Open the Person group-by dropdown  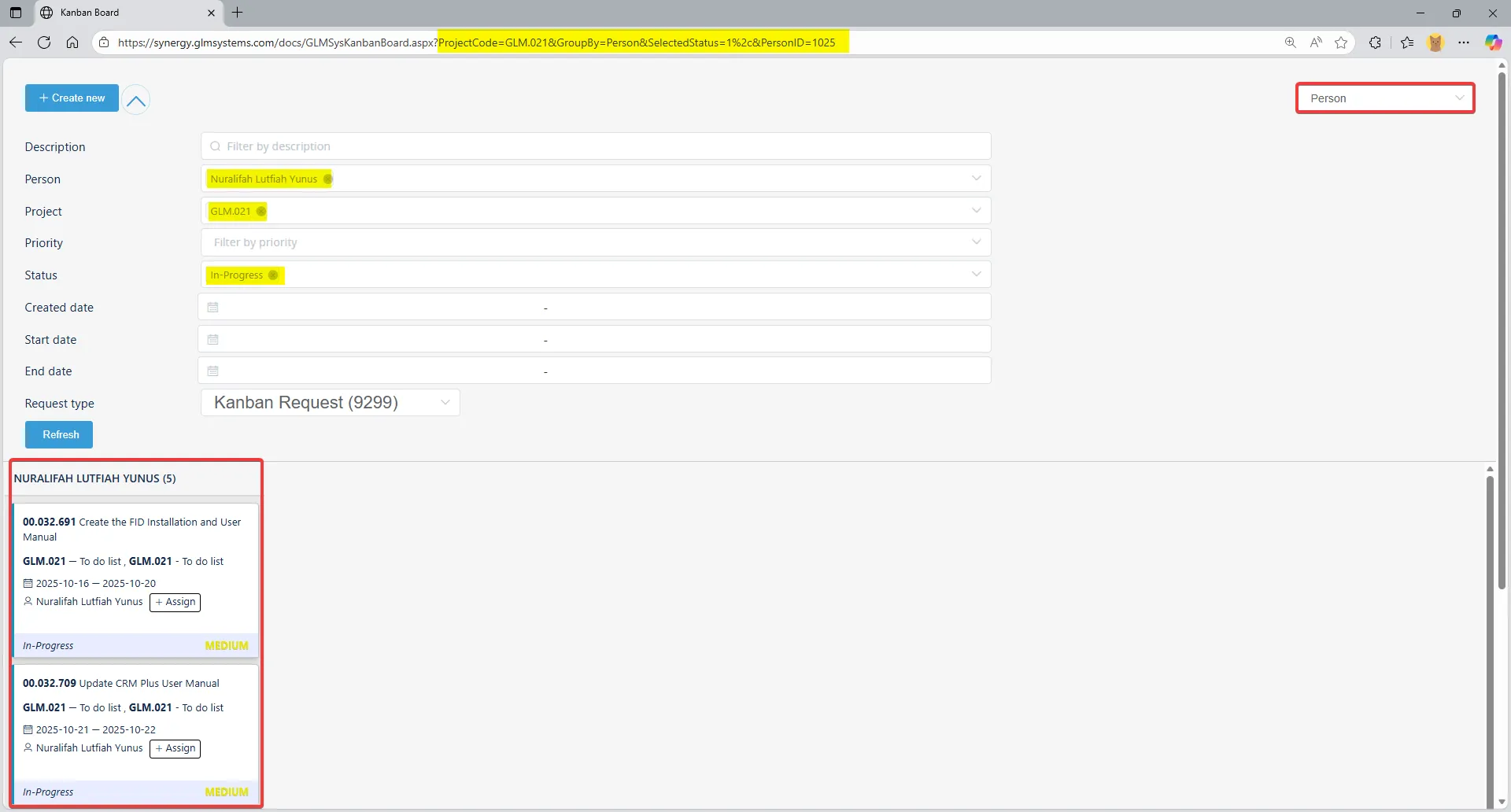(1385, 98)
